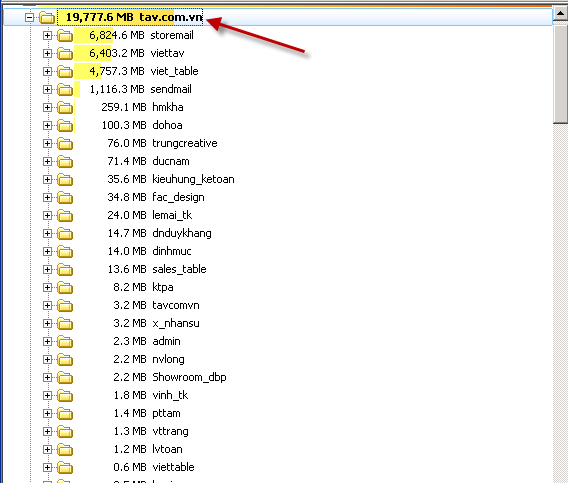Expand the viettav folder node

coord(47,54)
